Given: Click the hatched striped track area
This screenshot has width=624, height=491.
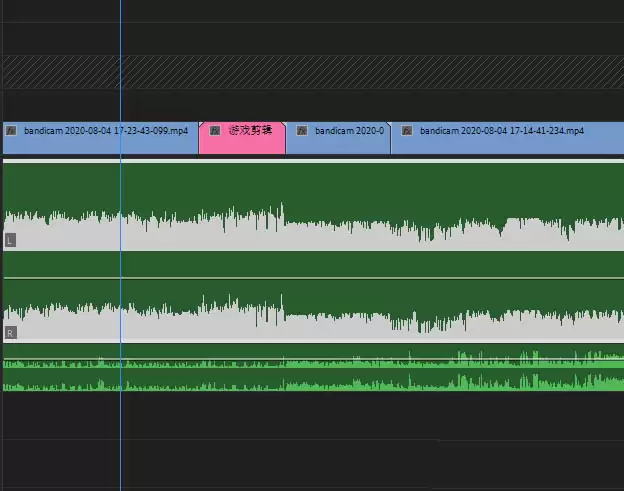Looking at the screenshot, I should click(313, 72).
